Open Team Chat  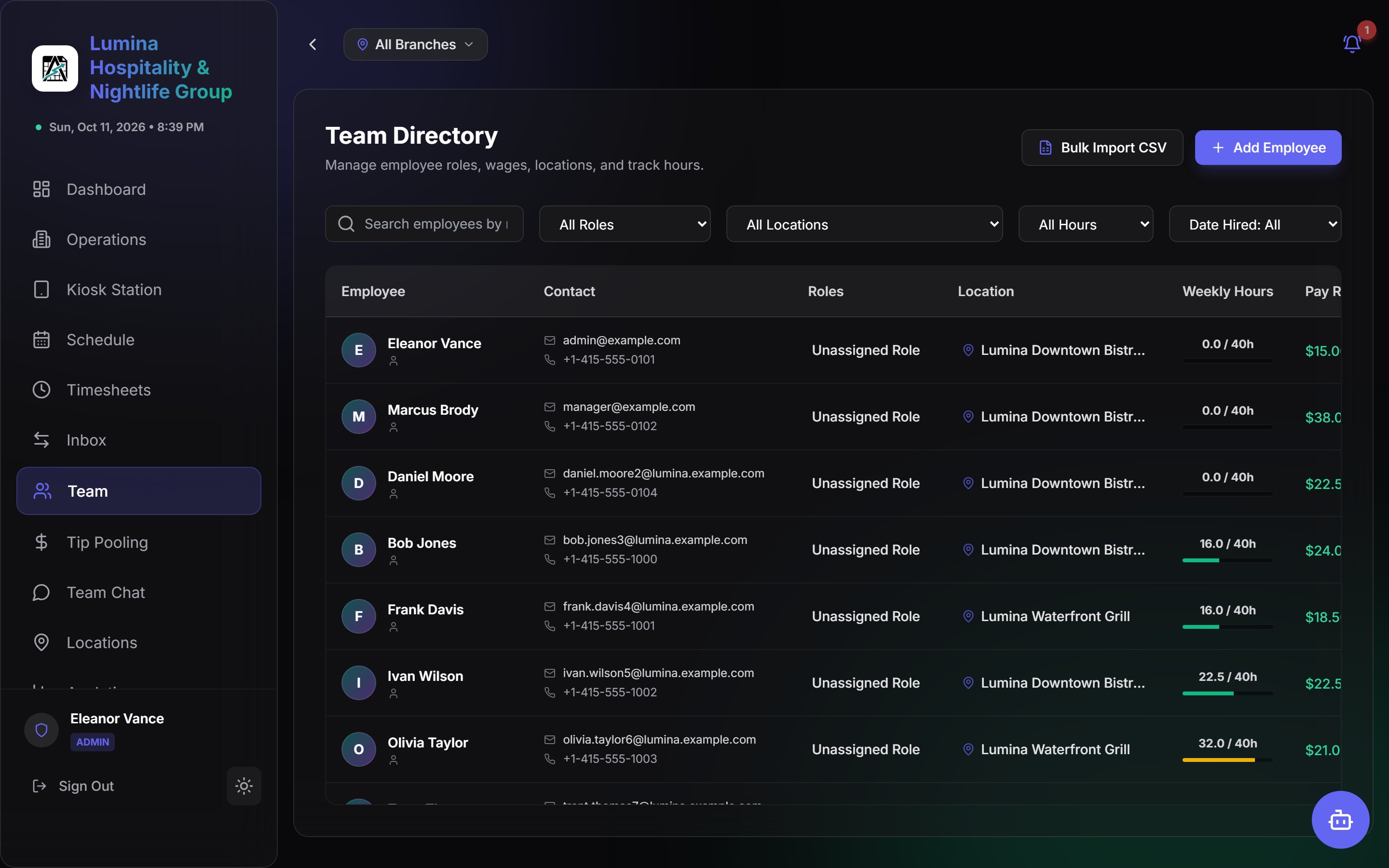click(x=139, y=593)
